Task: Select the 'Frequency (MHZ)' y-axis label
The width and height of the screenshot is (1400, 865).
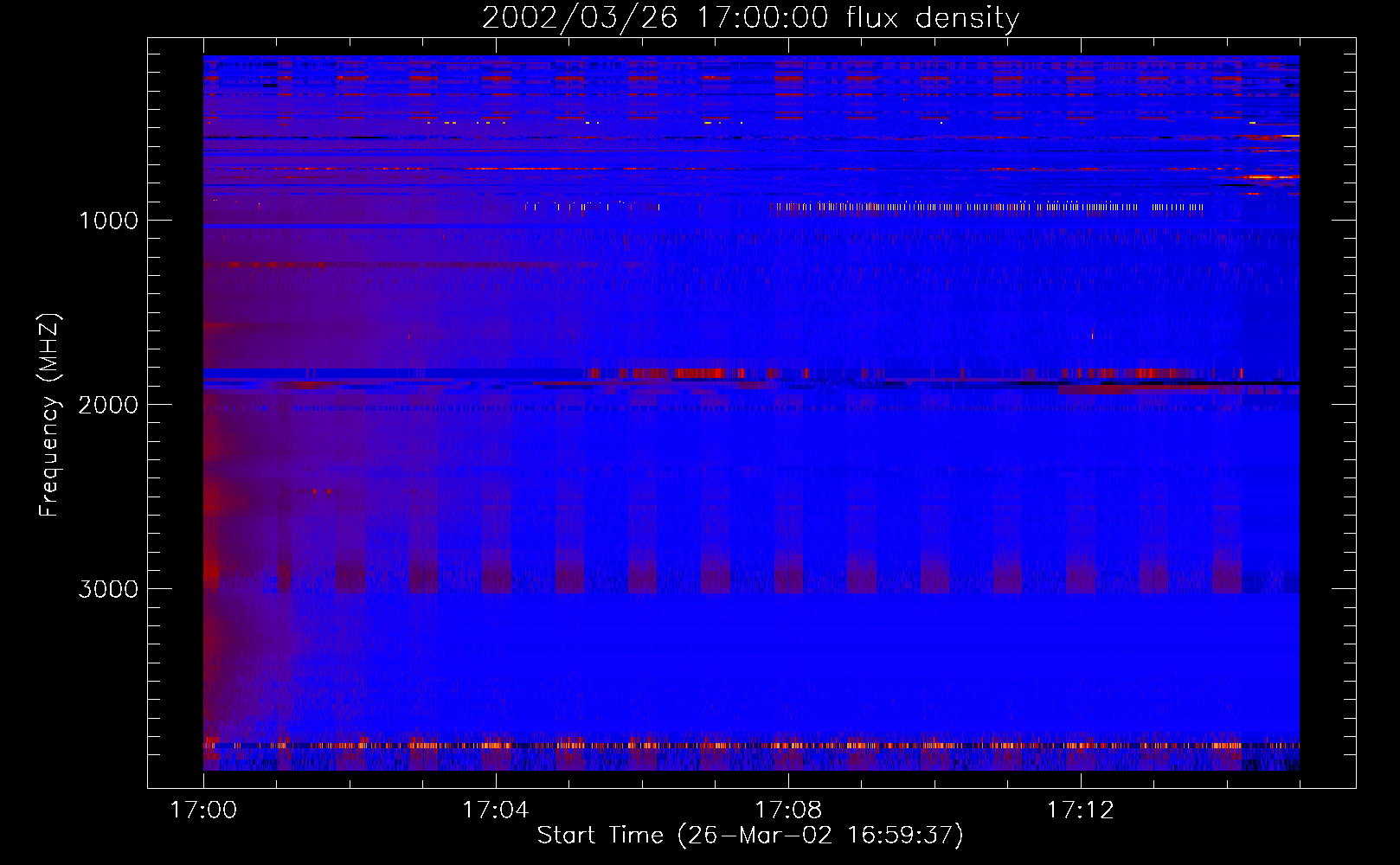Action: coord(49,415)
